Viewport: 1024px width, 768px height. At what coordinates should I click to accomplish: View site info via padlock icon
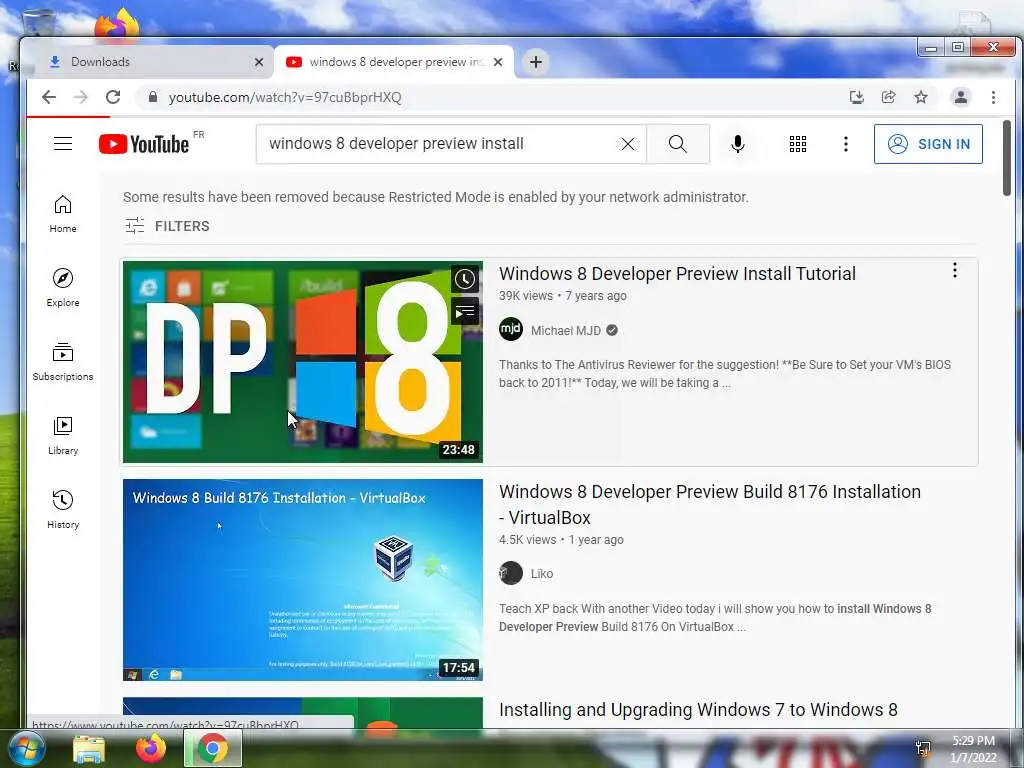tap(153, 97)
